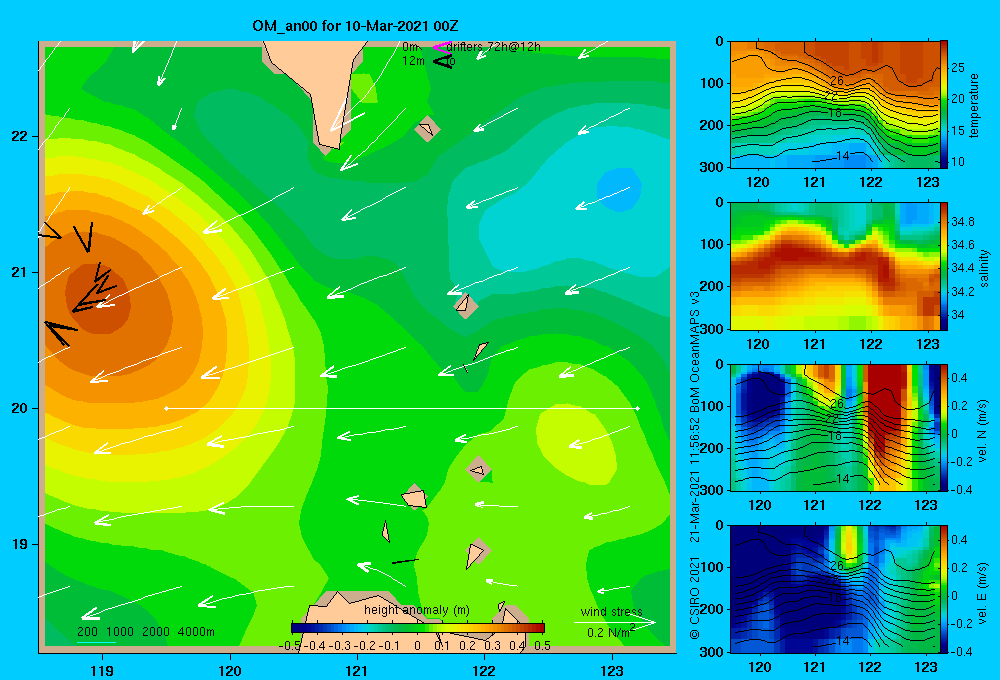
Task: Select the 'height anomaly (m)' label
Action: (417, 610)
